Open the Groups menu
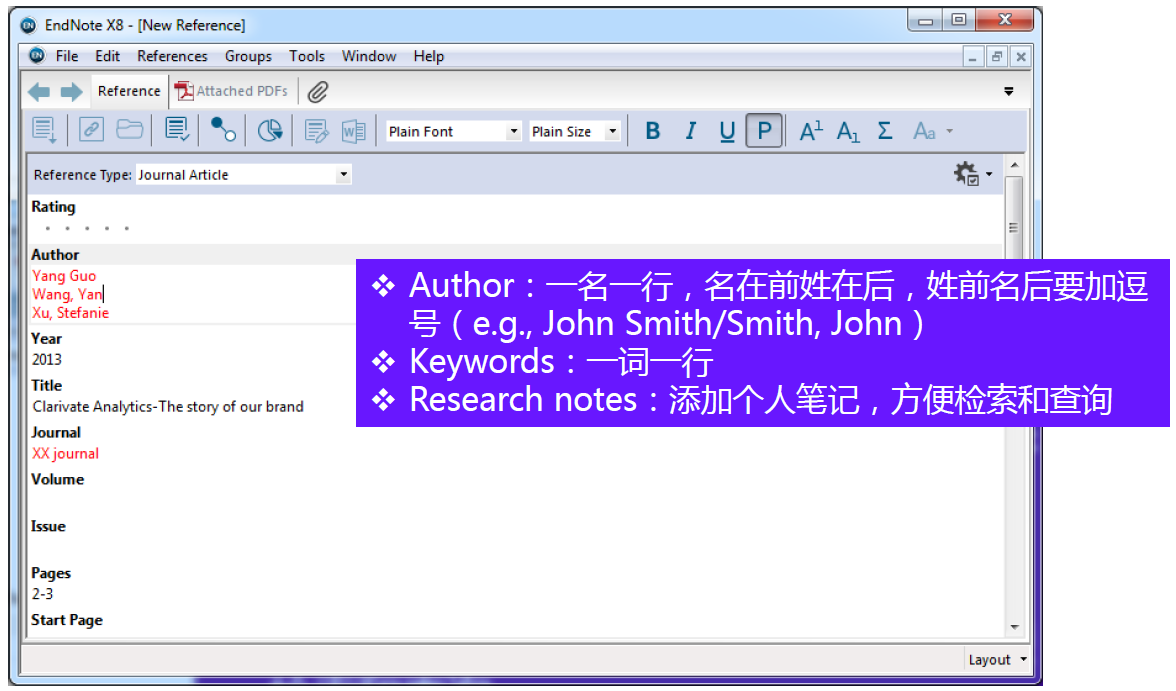Viewport: 1176px width, 691px height. [x=248, y=56]
